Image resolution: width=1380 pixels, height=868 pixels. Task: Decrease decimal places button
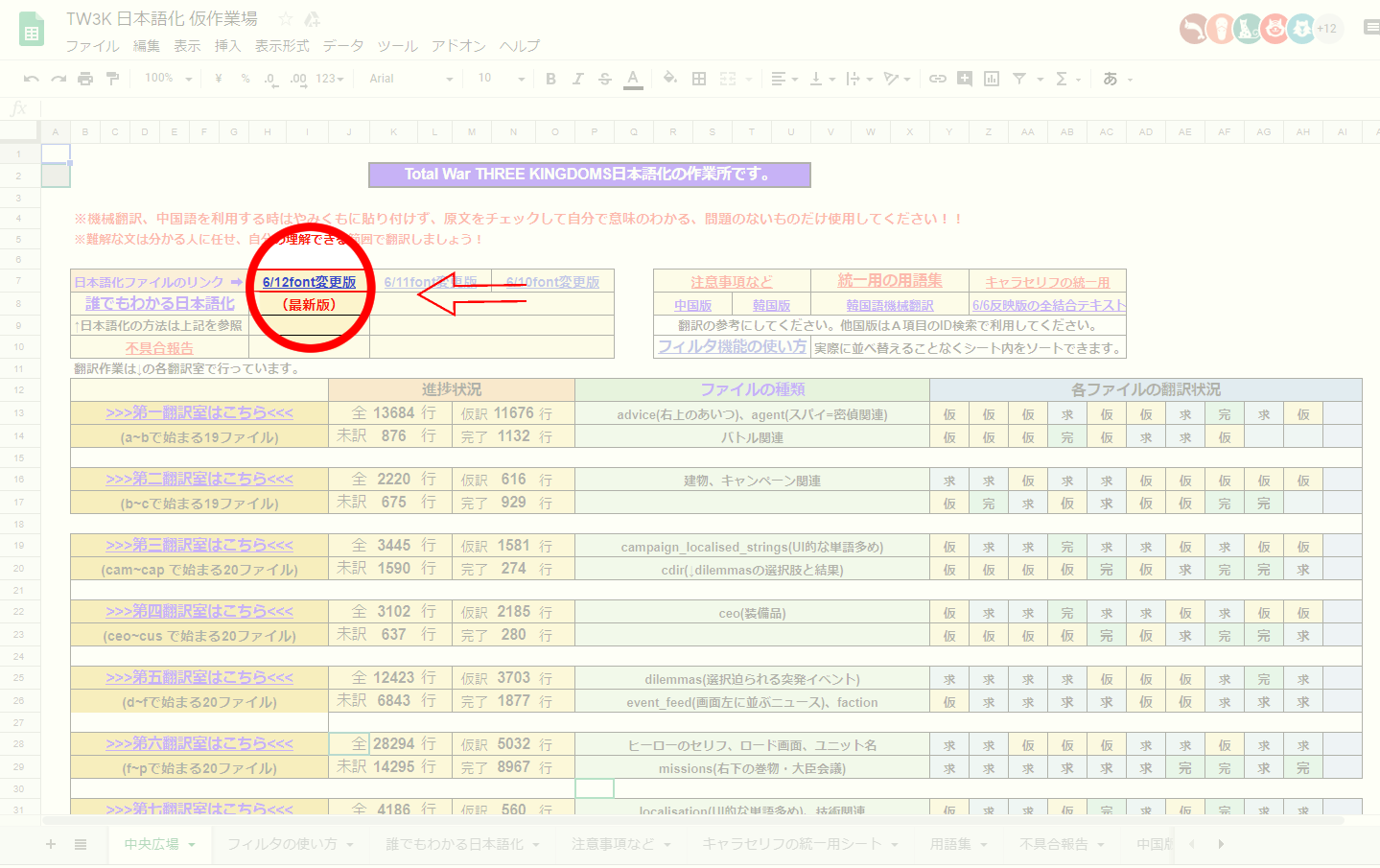pyautogui.click(x=270, y=79)
